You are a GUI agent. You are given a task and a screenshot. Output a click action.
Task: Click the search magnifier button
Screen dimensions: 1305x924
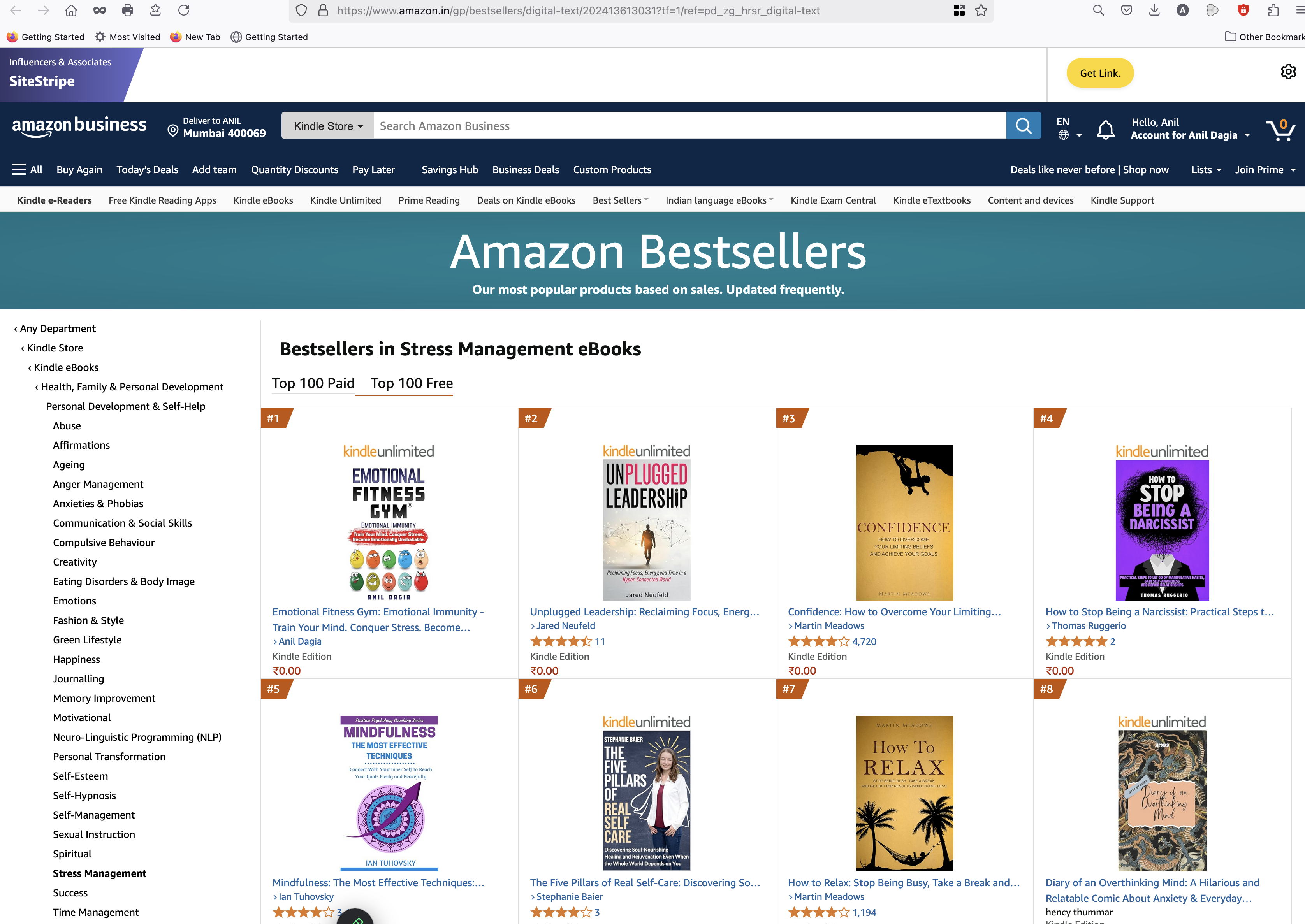point(1023,126)
